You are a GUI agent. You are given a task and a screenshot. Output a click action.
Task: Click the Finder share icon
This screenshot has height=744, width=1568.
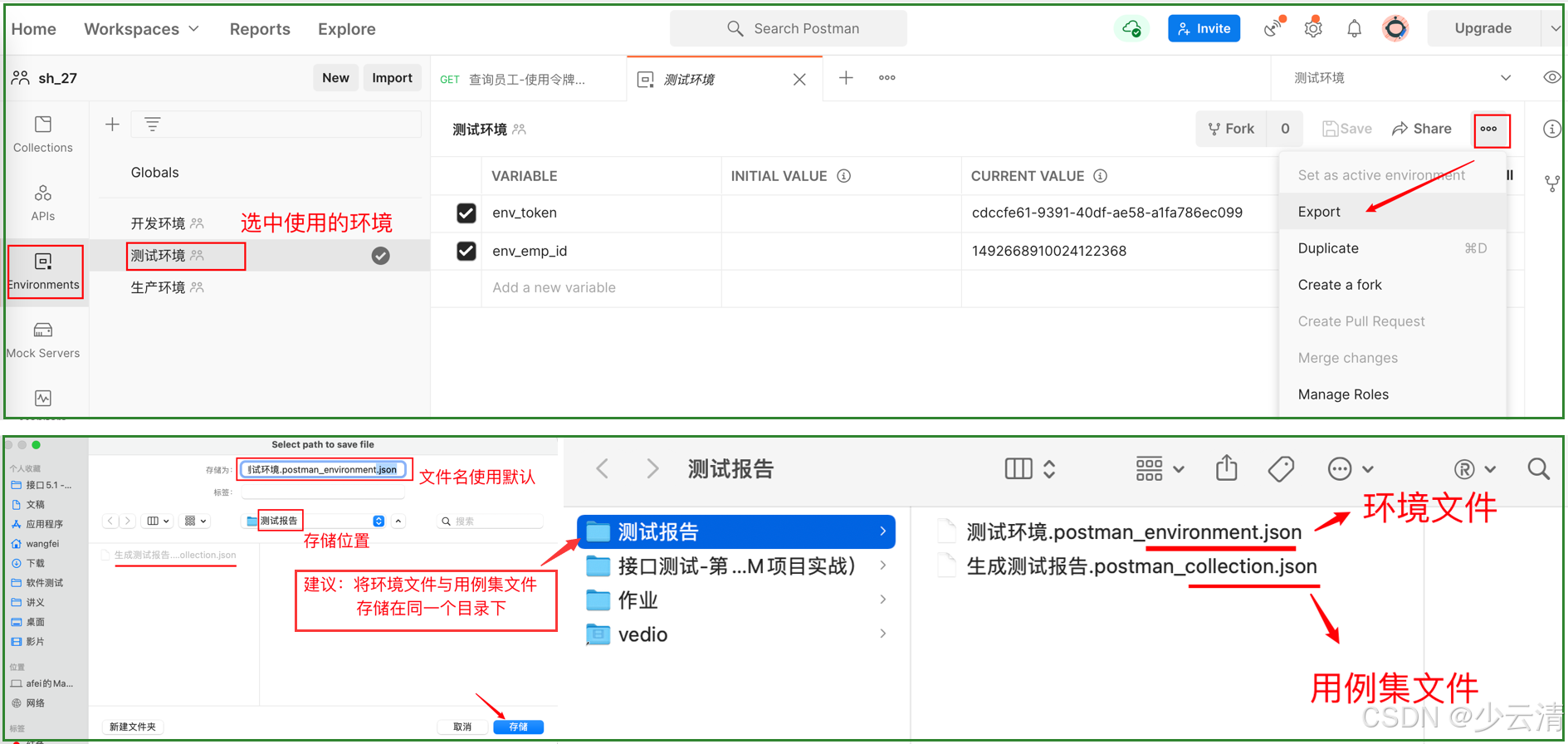(x=1227, y=468)
